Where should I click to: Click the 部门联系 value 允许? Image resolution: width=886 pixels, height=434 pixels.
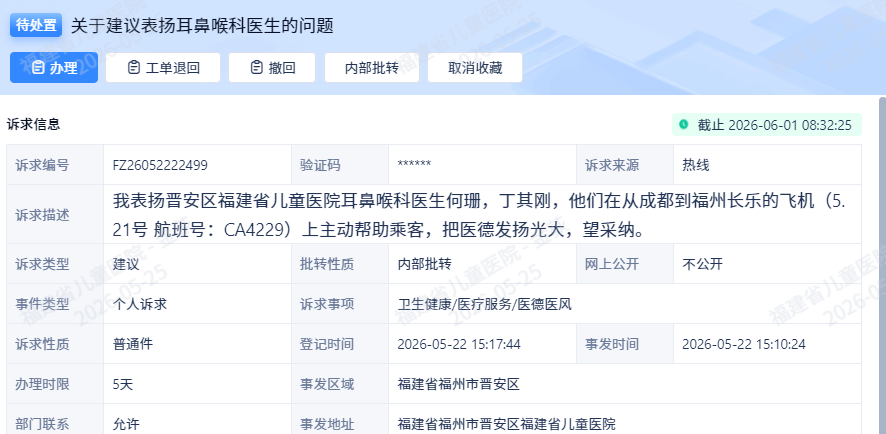(126, 424)
